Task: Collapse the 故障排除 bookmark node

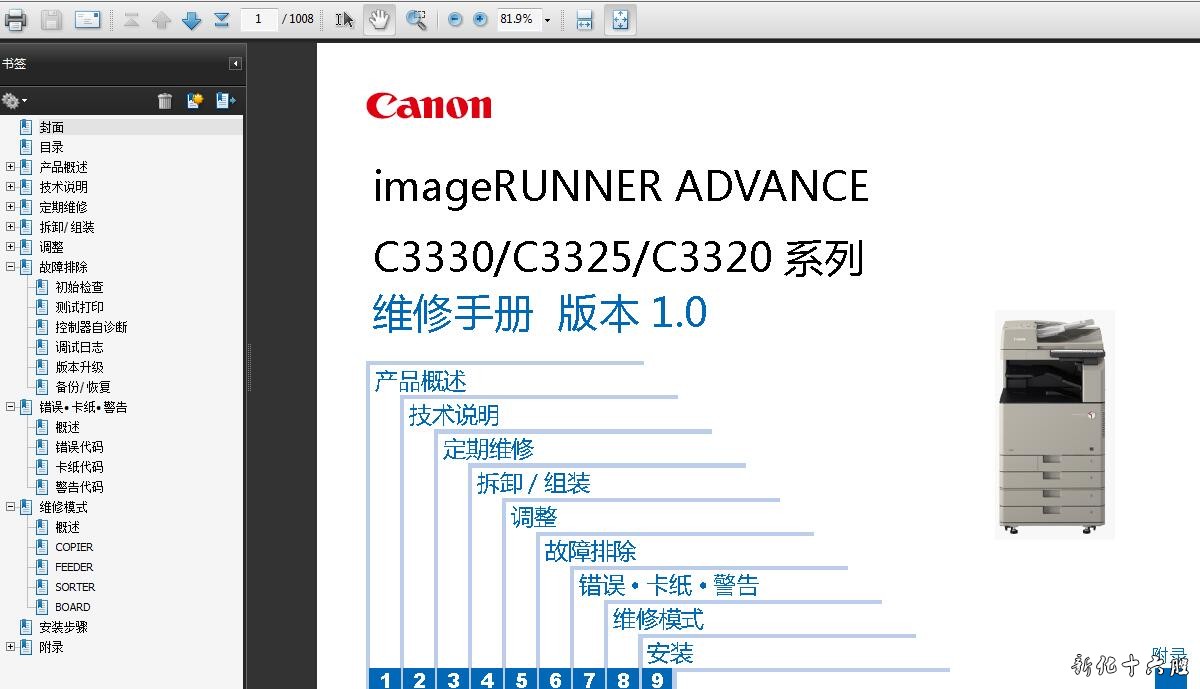Action: click(x=11, y=267)
